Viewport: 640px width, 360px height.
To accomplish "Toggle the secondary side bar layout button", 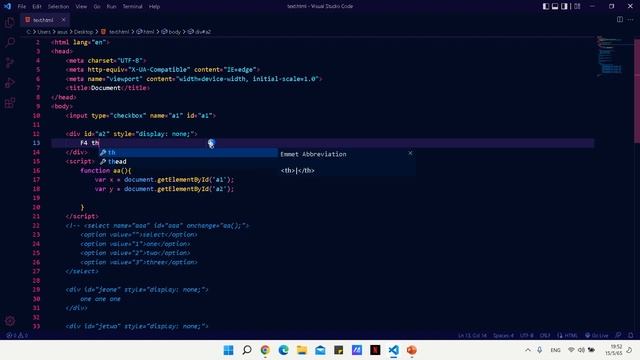I will coord(564,6).
